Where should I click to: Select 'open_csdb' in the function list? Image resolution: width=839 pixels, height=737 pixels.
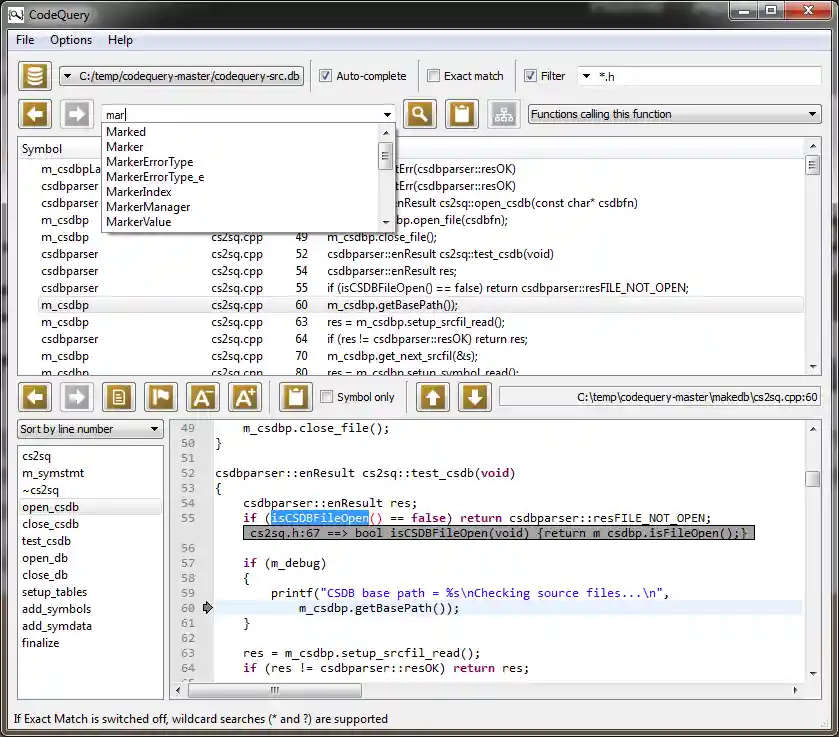click(50, 506)
